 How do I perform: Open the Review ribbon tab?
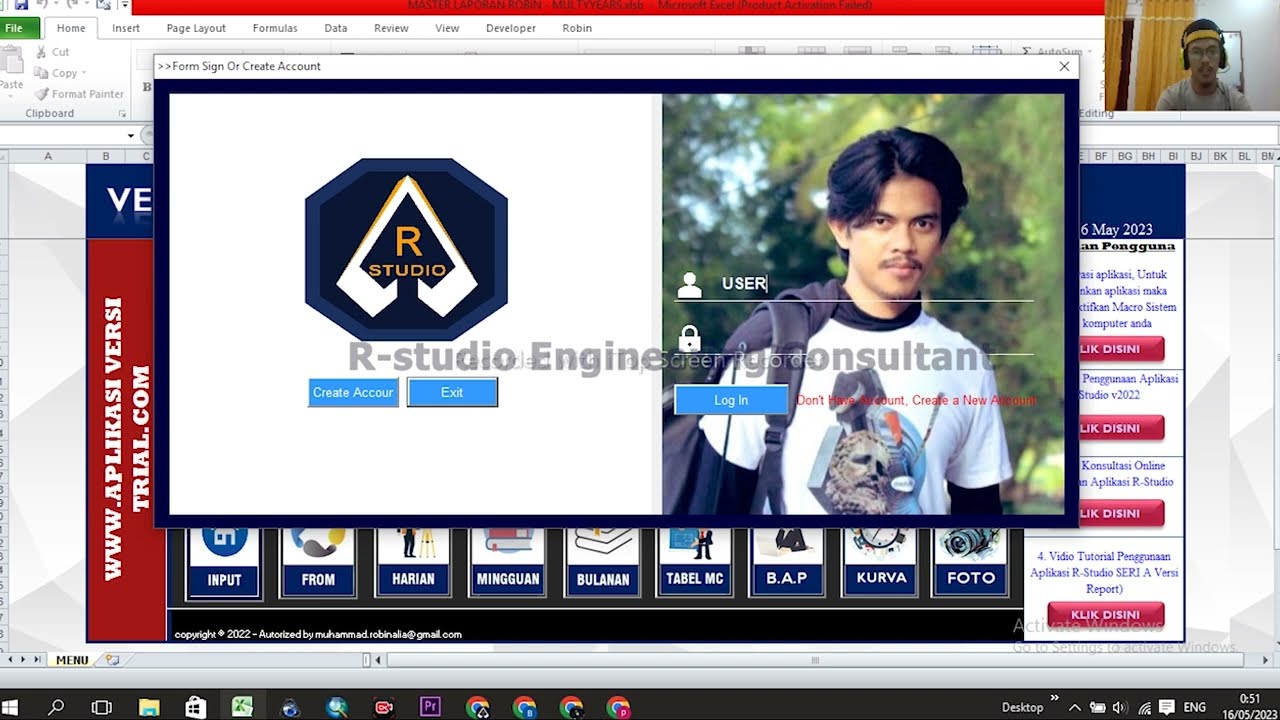pyautogui.click(x=391, y=28)
